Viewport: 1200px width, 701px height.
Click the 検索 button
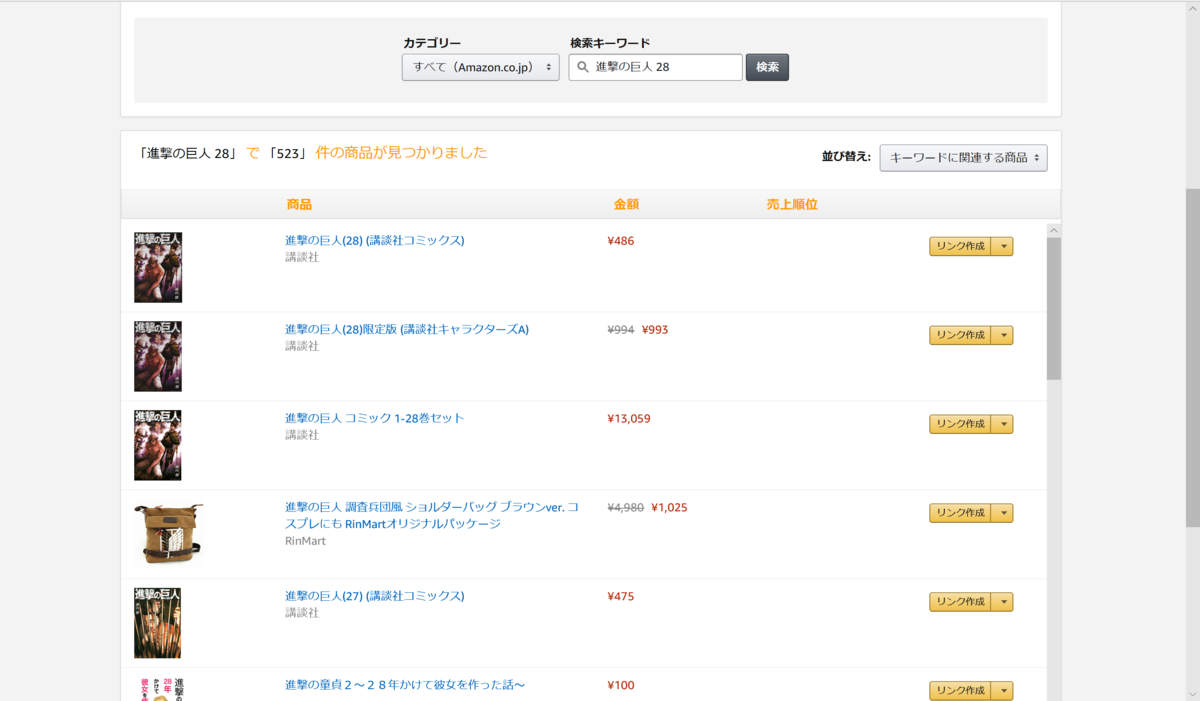tap(767, 67)
